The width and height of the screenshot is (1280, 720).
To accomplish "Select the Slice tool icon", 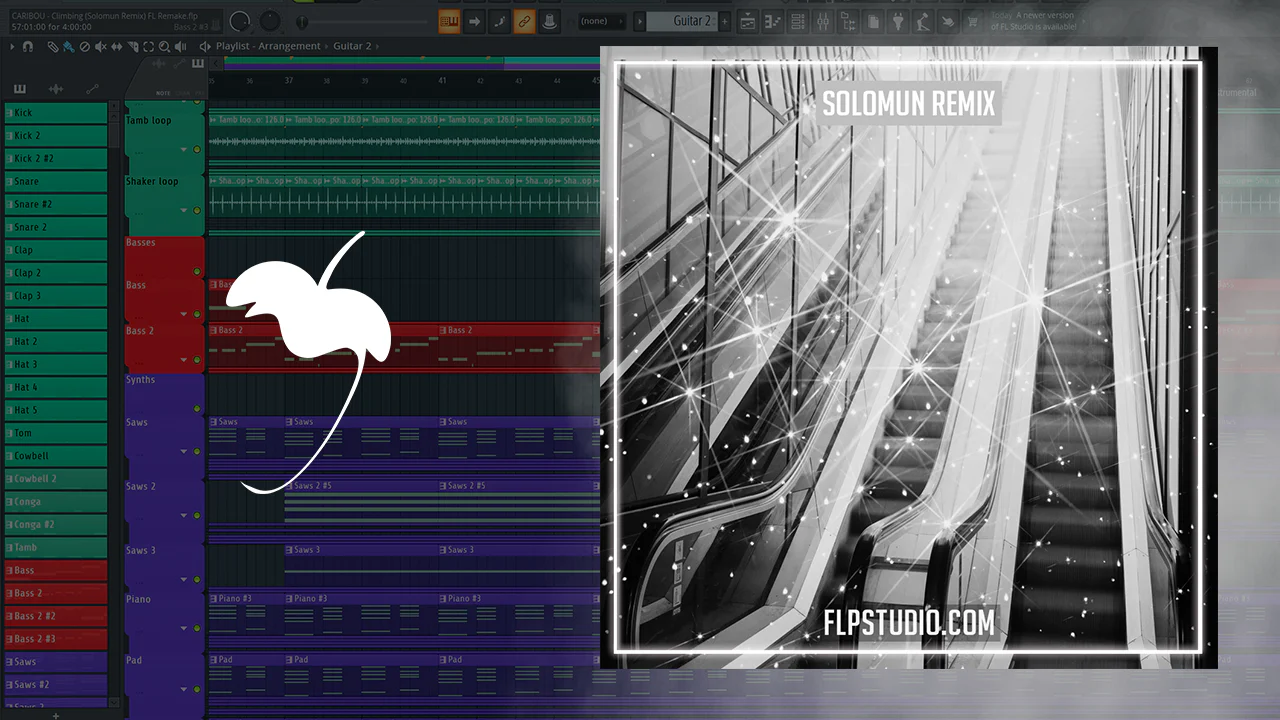I will [x=132, y=46].
